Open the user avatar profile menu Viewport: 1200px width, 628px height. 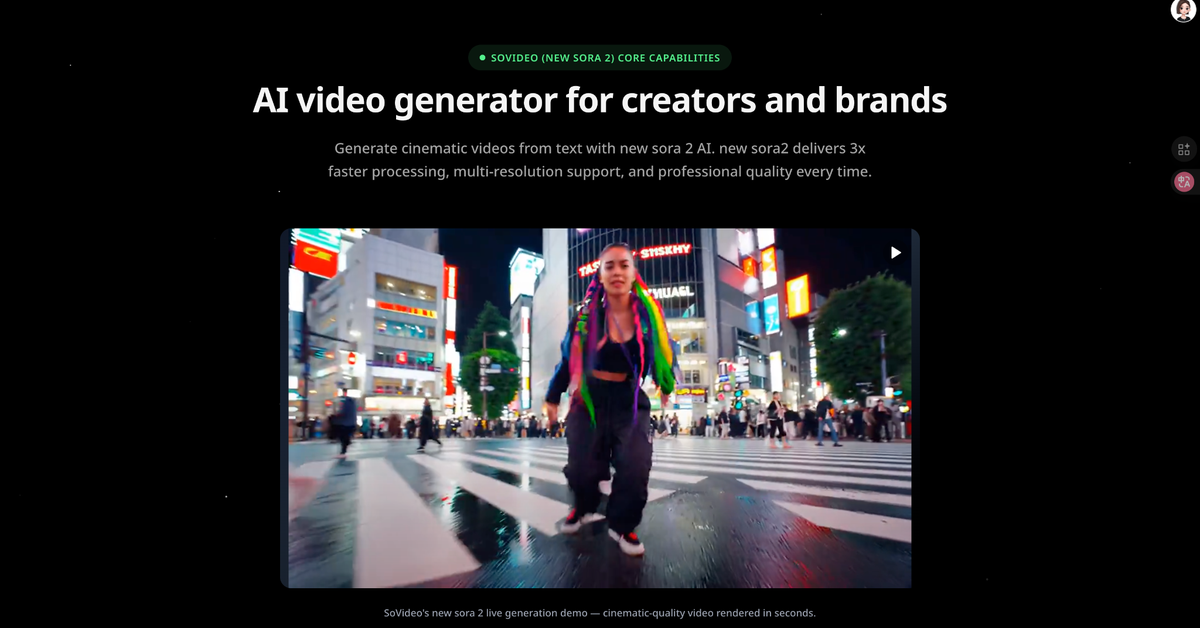(1183, 11)
